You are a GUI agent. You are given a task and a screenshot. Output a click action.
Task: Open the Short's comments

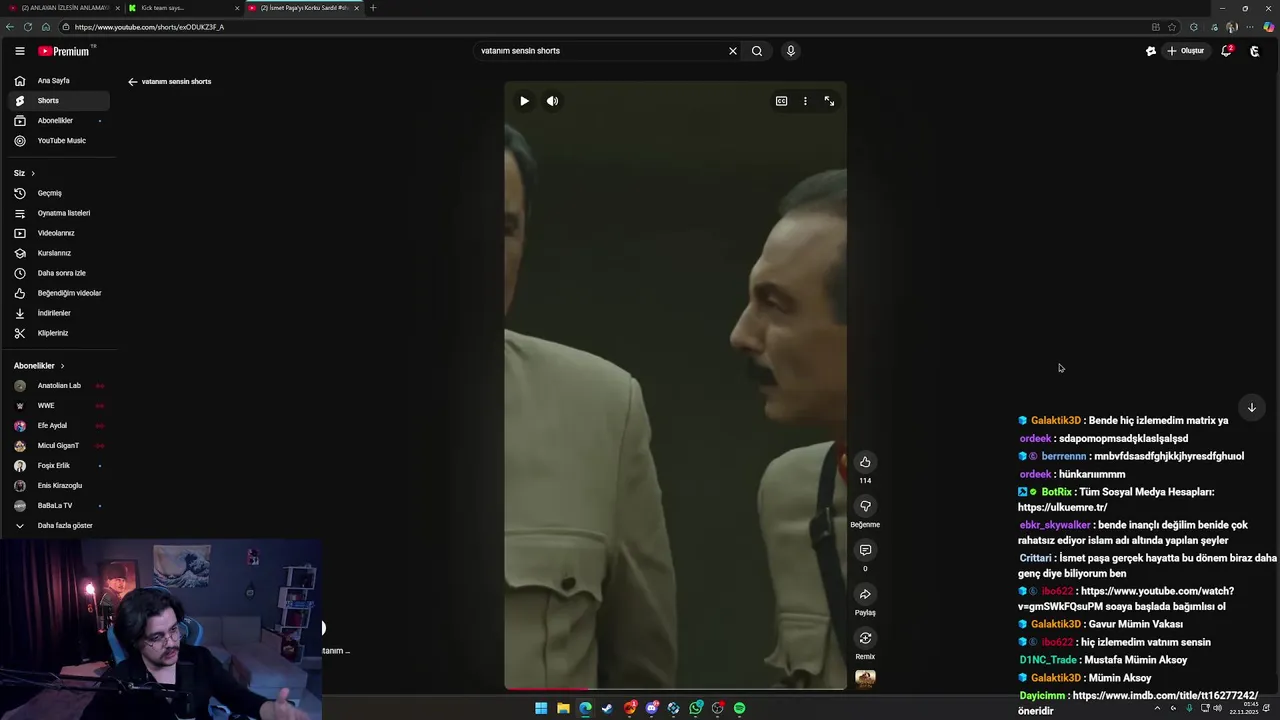[865, 550]
